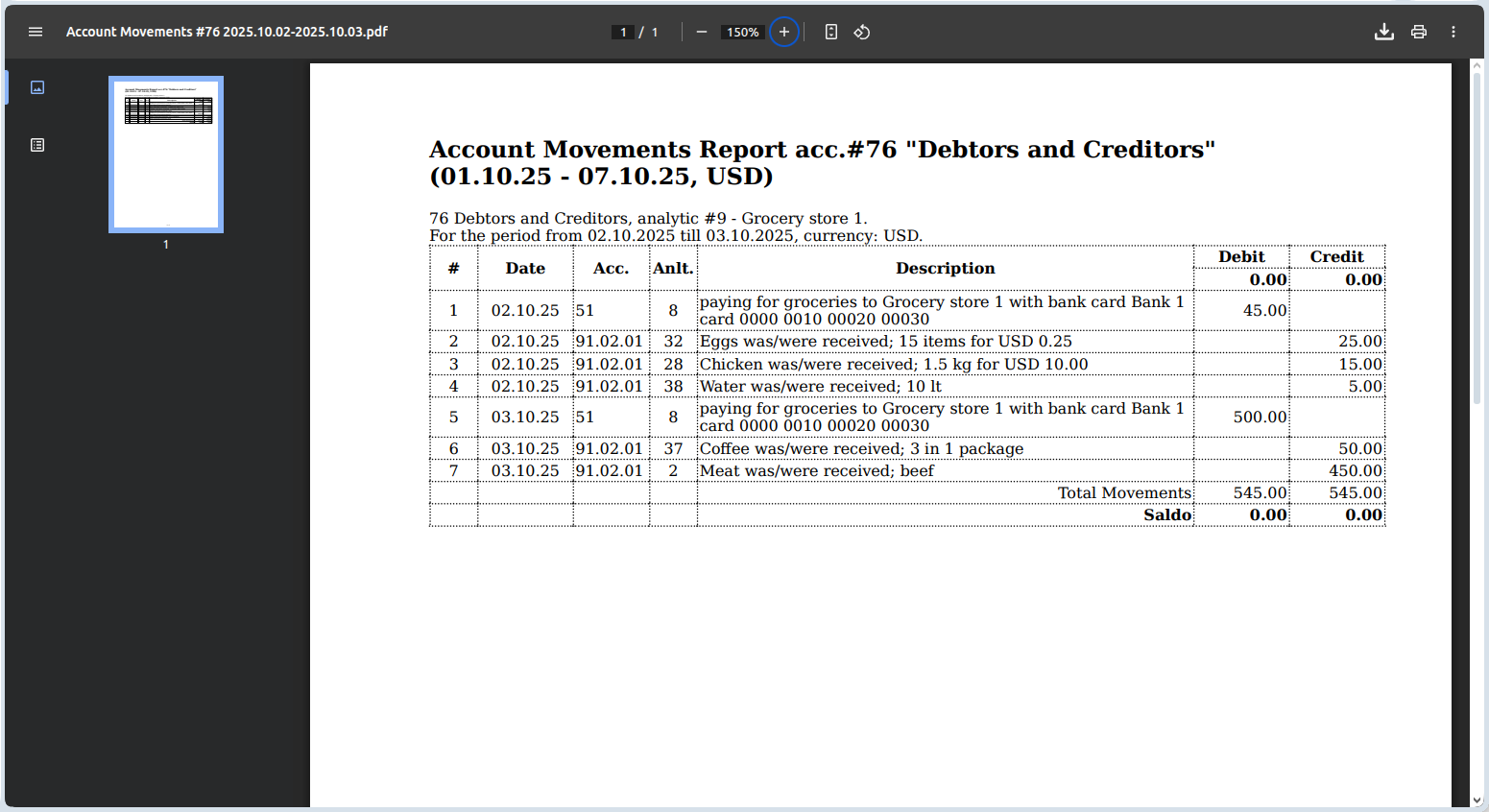Select the page 1 thumbnail
Image resolution: width=1489 pixels, height=812 pixels.
click(x=166, y=155)
